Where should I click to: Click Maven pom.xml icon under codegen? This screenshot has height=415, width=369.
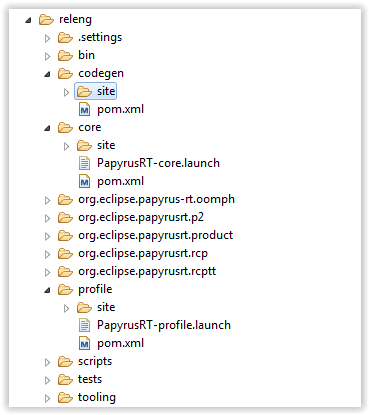[84, 110]
